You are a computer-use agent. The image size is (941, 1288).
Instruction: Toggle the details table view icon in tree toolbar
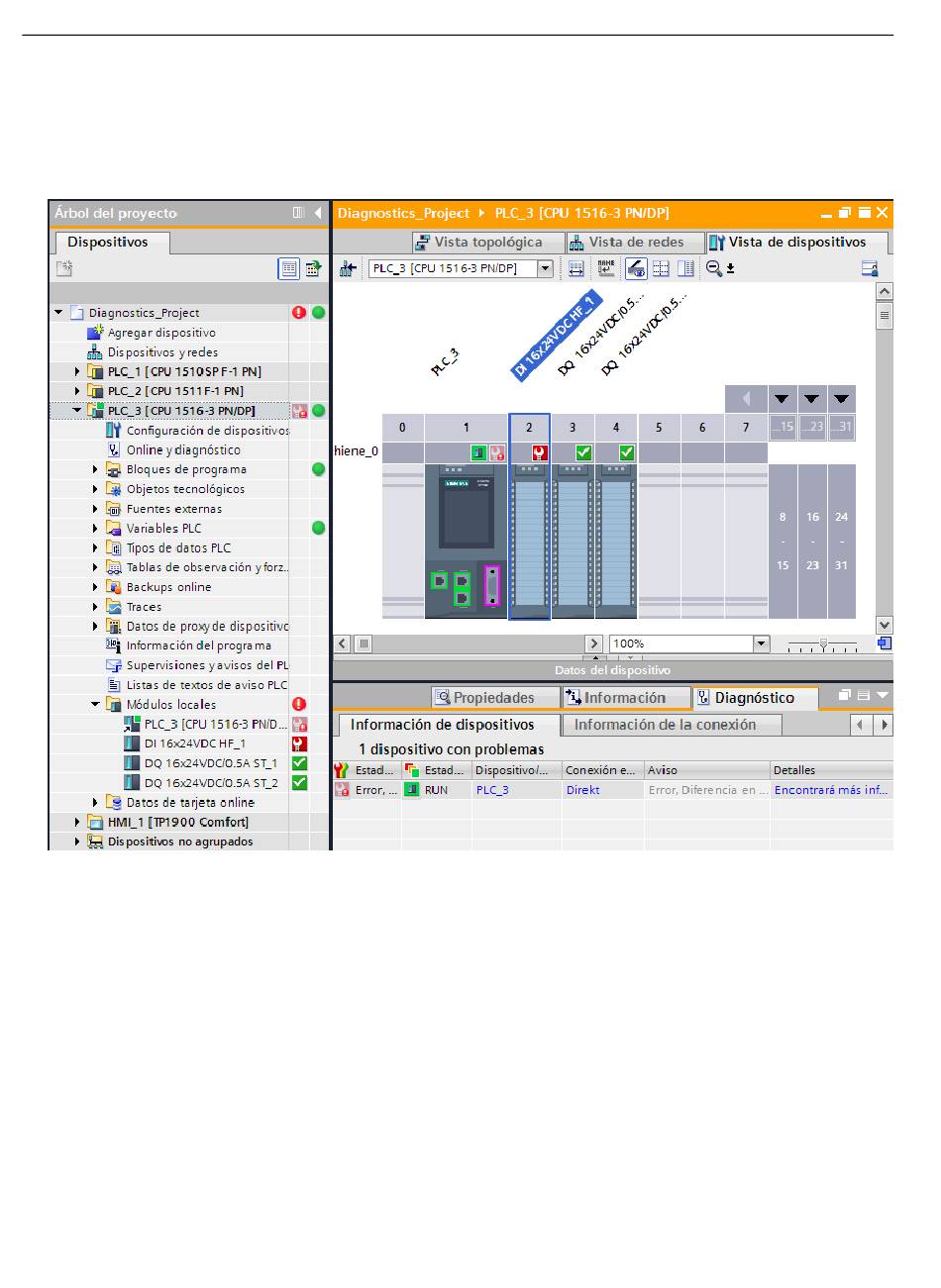tap(289, 267)
